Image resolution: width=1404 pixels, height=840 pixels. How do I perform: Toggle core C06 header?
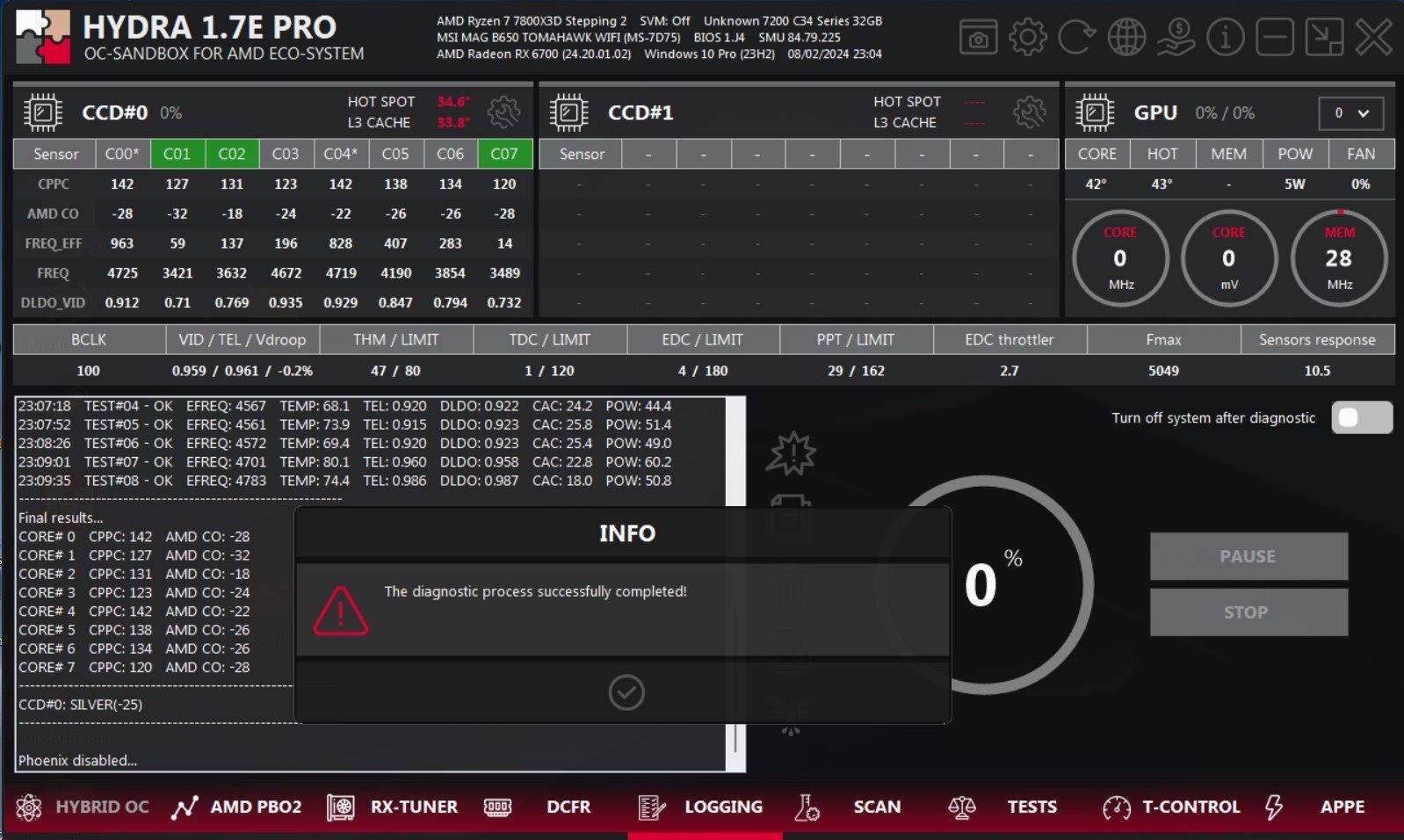point(450,154)
